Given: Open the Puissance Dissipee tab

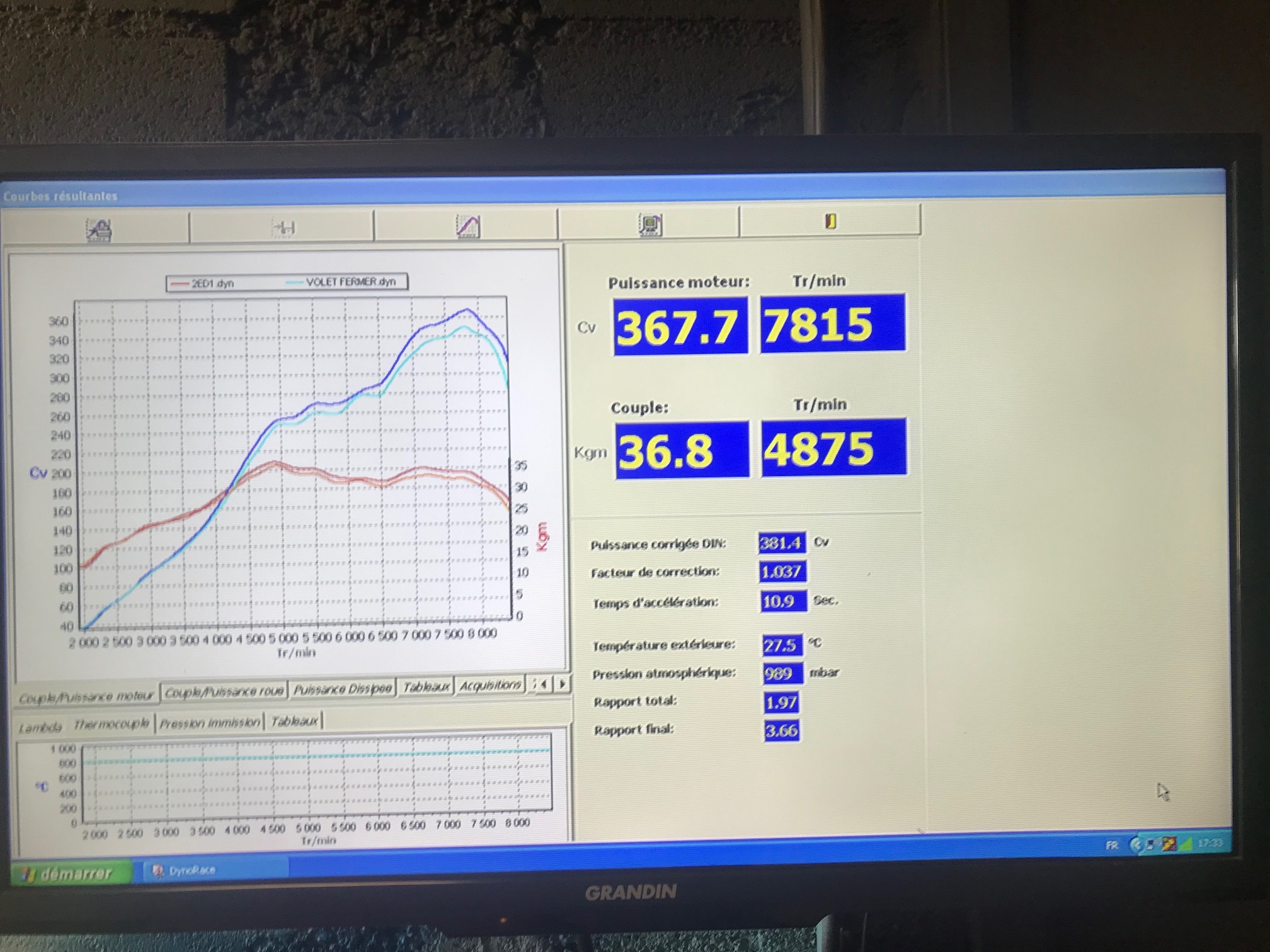Looking at the screenshot, I should [342, 689].
